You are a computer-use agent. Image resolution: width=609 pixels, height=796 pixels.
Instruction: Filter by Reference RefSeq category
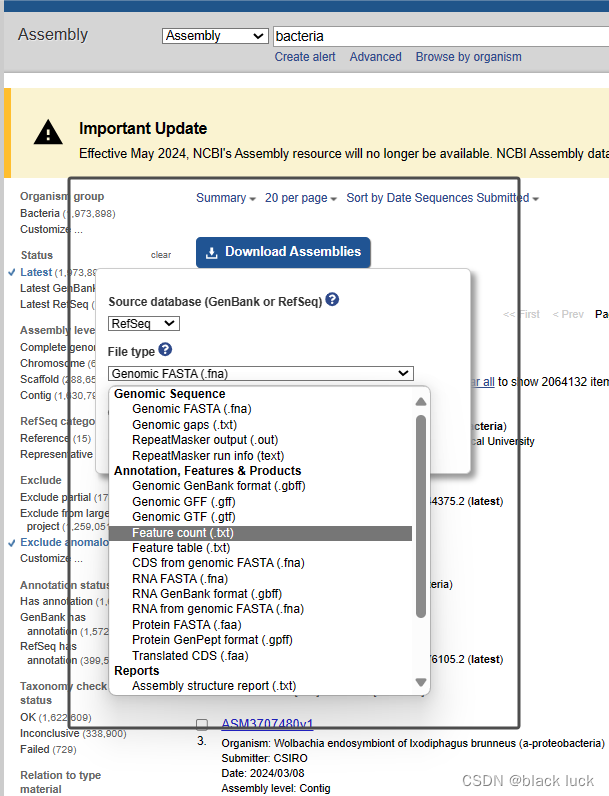coord(44,438)
